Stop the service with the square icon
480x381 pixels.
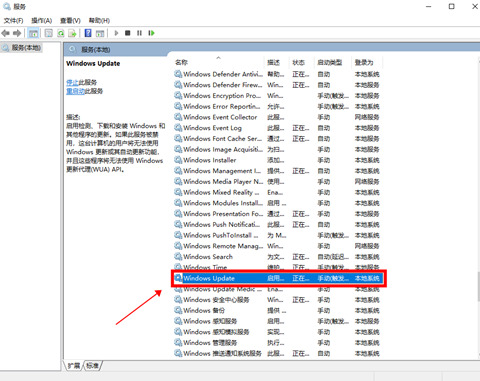[x=128, y=33]
